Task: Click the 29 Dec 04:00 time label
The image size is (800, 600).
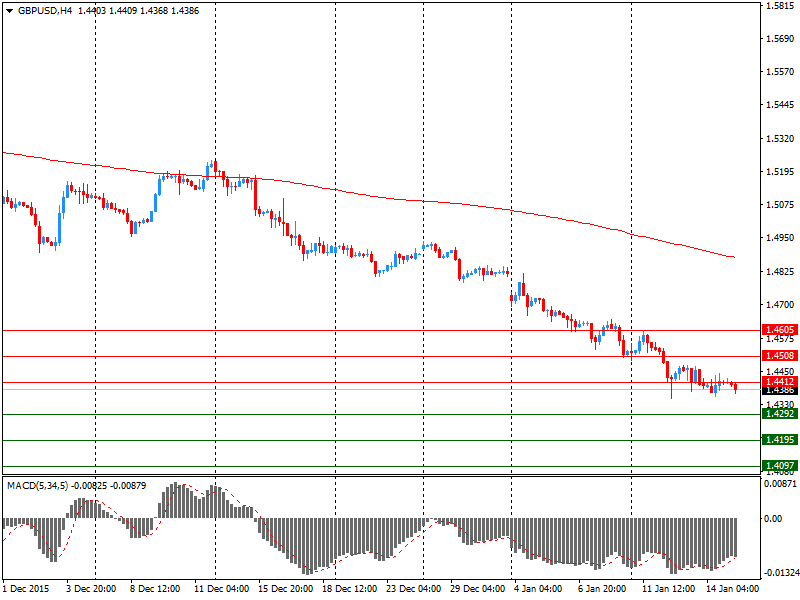Action: tap(478, 589)
